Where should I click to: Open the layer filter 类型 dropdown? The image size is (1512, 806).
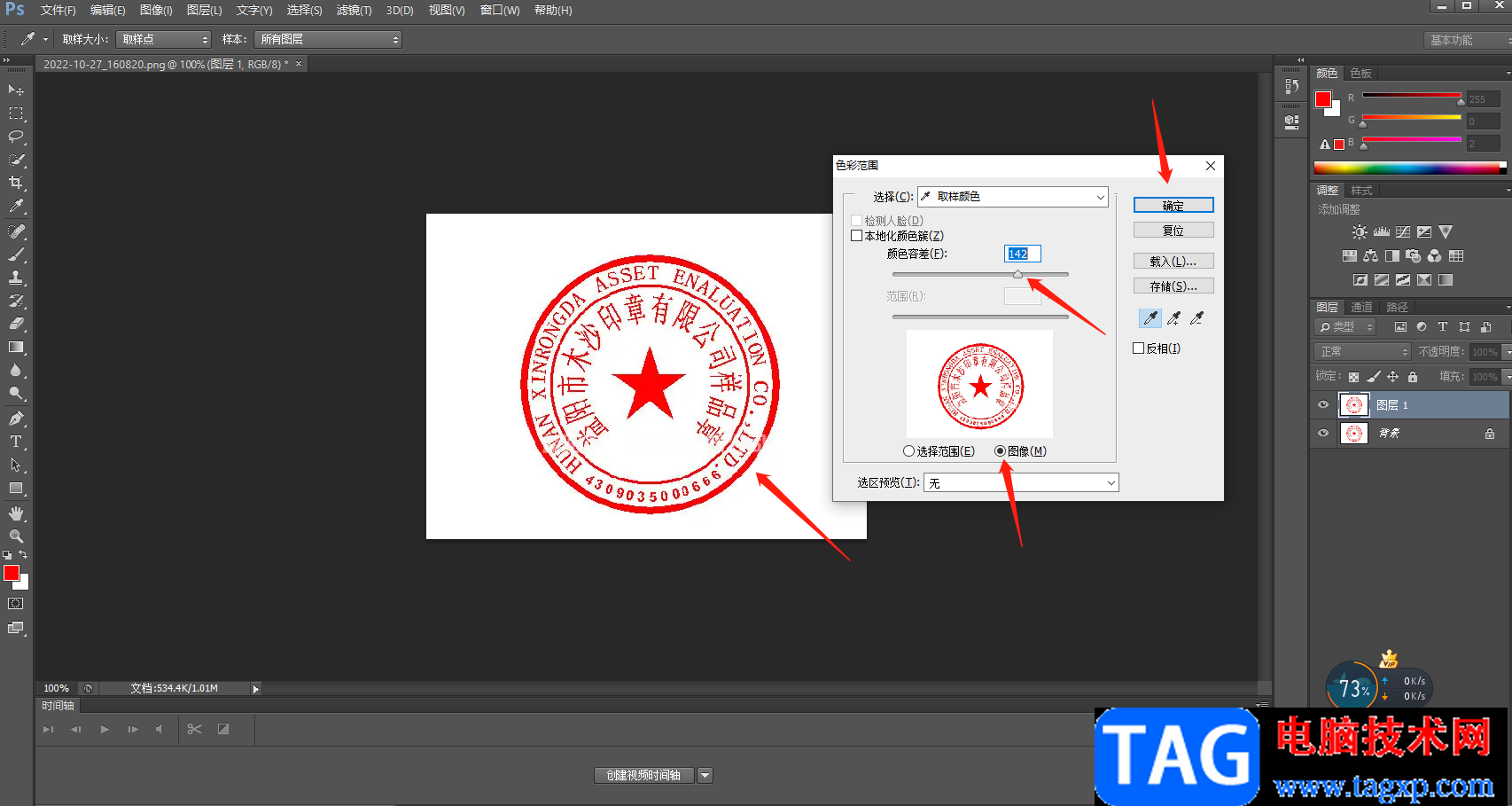click(1346, 327)
